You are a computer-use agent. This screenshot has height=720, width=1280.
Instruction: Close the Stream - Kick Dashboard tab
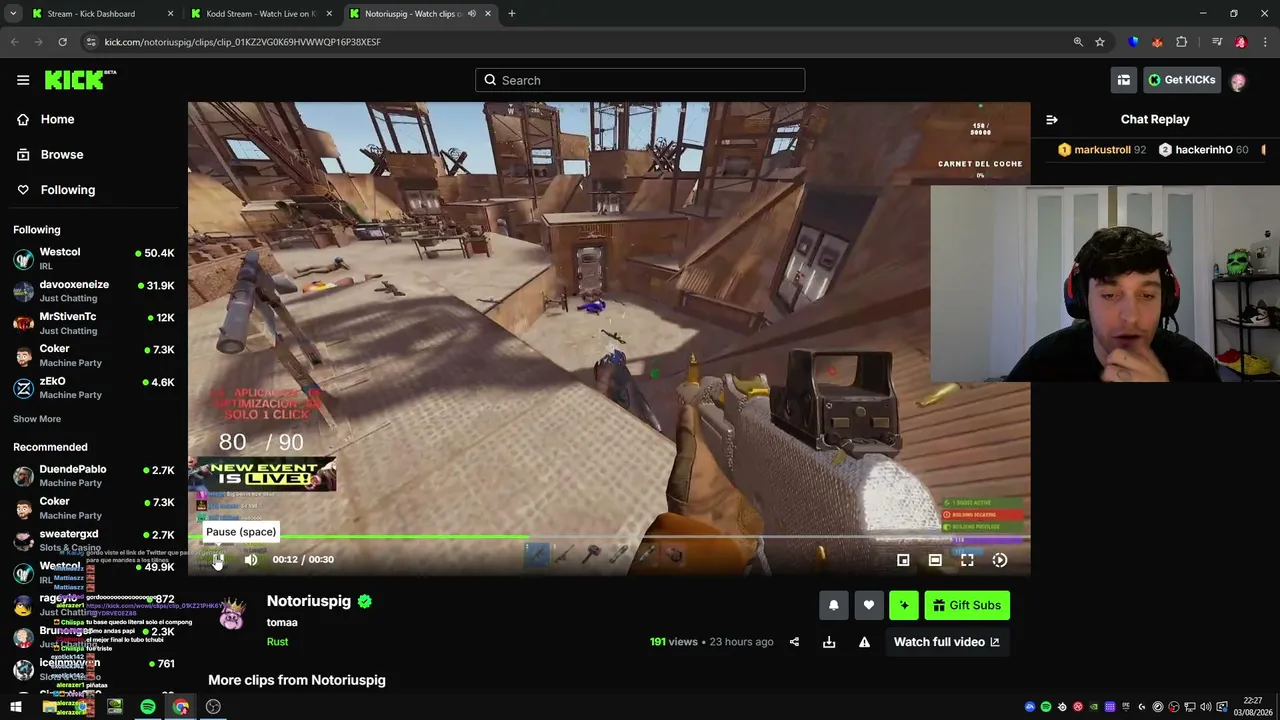170,14
